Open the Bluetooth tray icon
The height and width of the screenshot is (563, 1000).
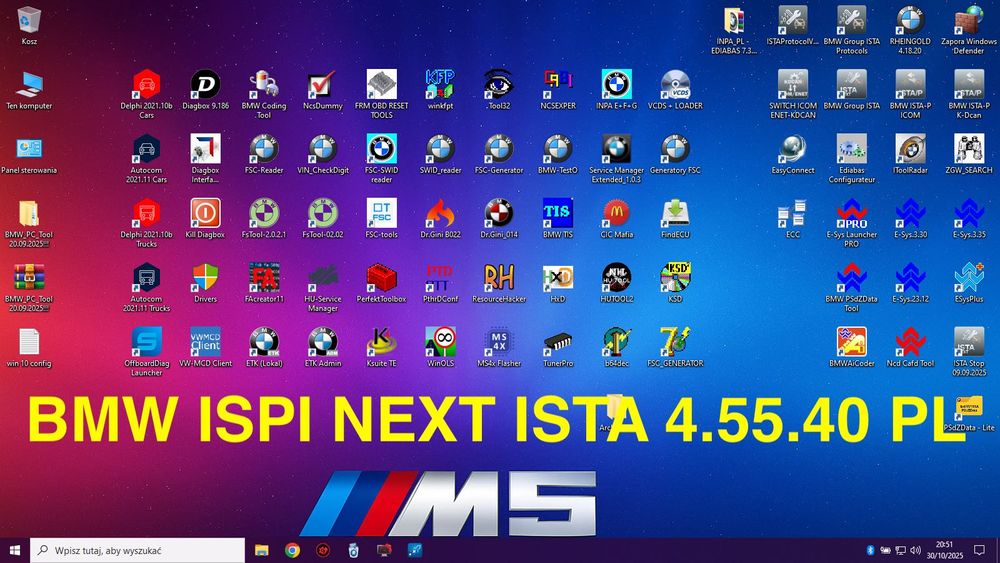tap(870, 550)
